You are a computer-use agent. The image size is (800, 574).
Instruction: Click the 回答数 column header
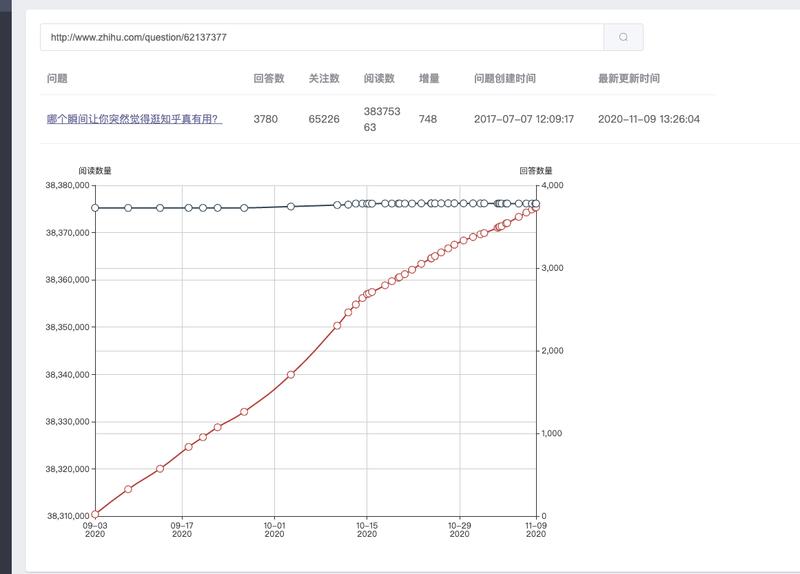pos(269,78)
